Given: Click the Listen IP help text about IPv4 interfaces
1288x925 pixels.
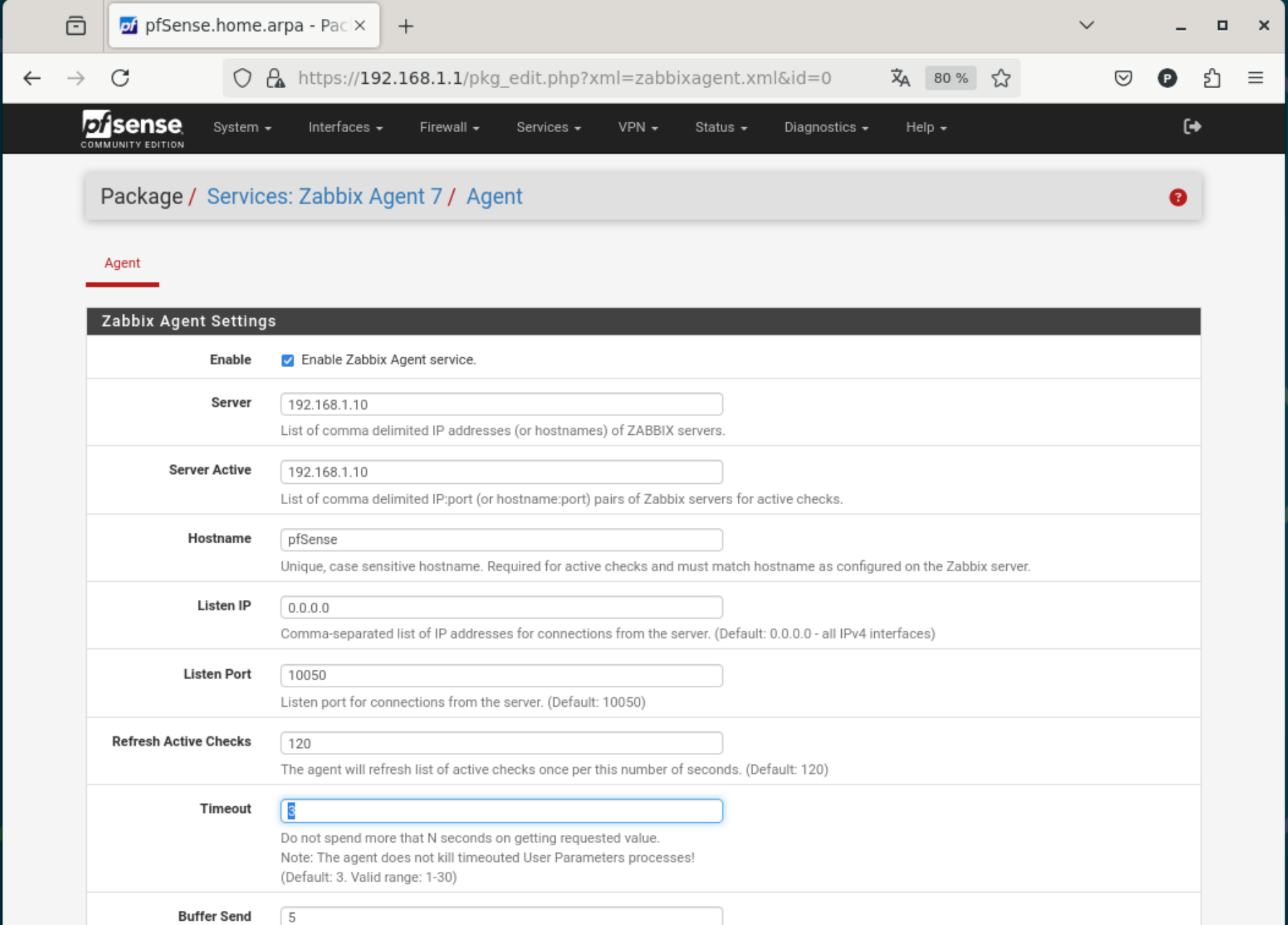Looking at the screenshot, I should pyautogui.click(x=608, y=634).
